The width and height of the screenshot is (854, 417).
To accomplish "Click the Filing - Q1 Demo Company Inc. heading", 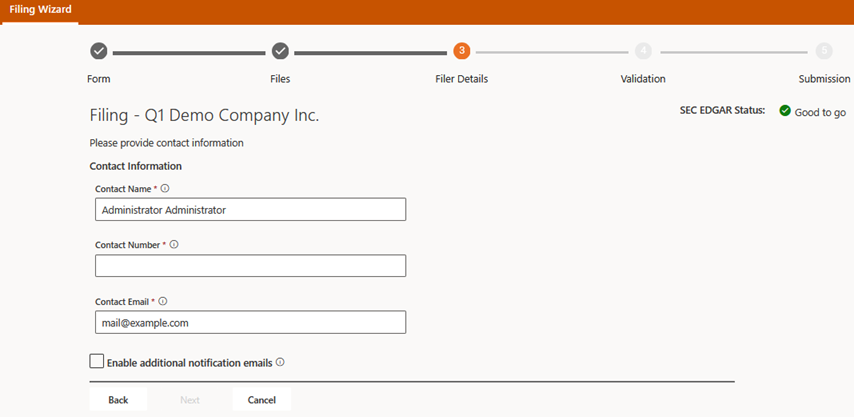I will click(204, 115).
